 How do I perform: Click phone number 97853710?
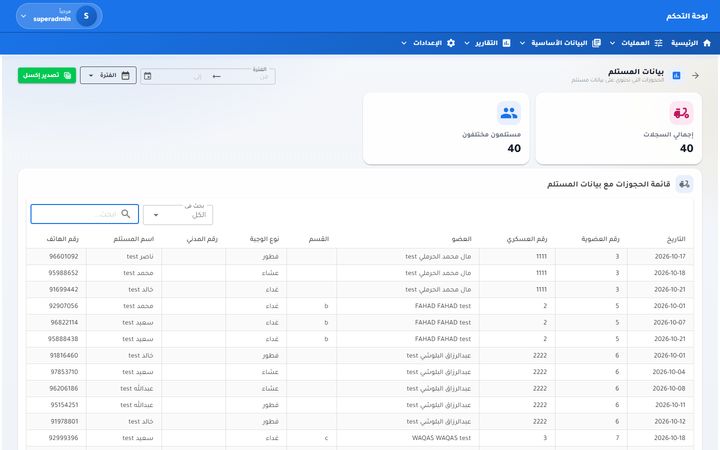click(x=64, y=372)
